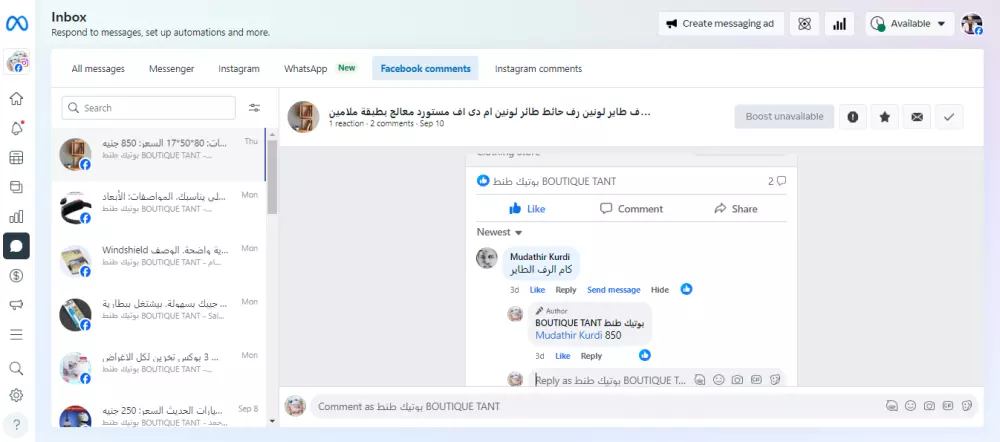This screenshot has height=442, width=1000.
Task: Click Send message under Mudathir's comment
Action: 614,290
